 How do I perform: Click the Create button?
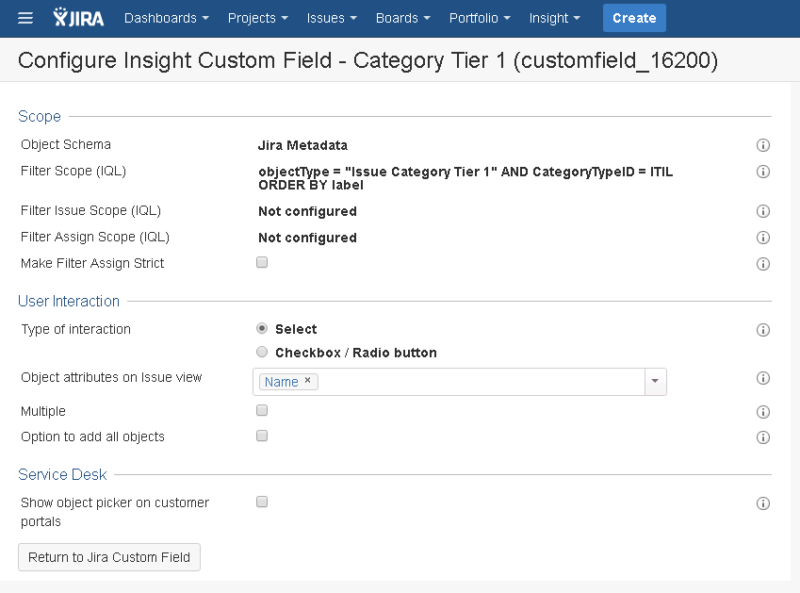[634, 18]
